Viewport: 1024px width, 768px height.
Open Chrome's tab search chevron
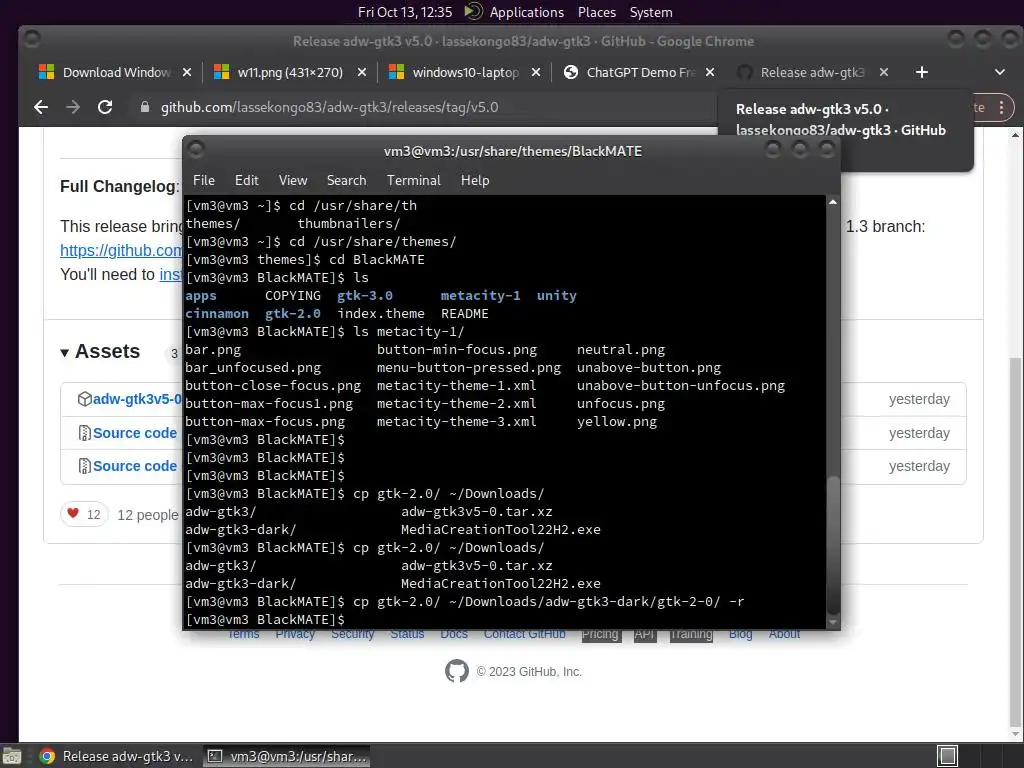pos(999,72)
